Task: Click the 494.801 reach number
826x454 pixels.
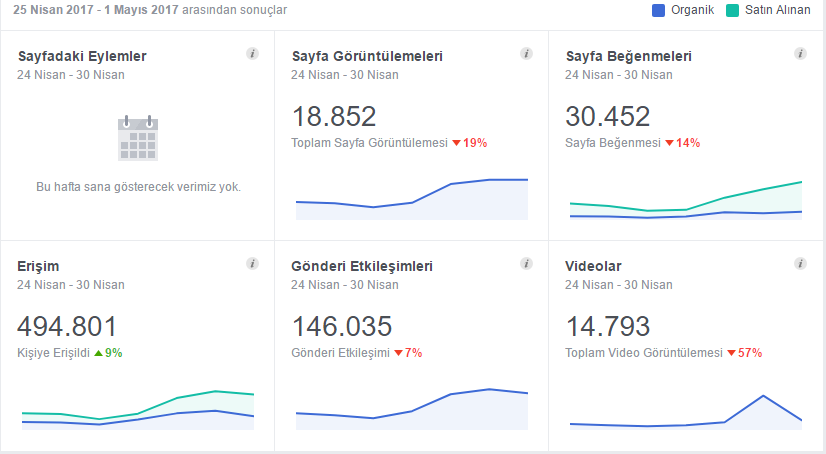Action: pos(67,326)
